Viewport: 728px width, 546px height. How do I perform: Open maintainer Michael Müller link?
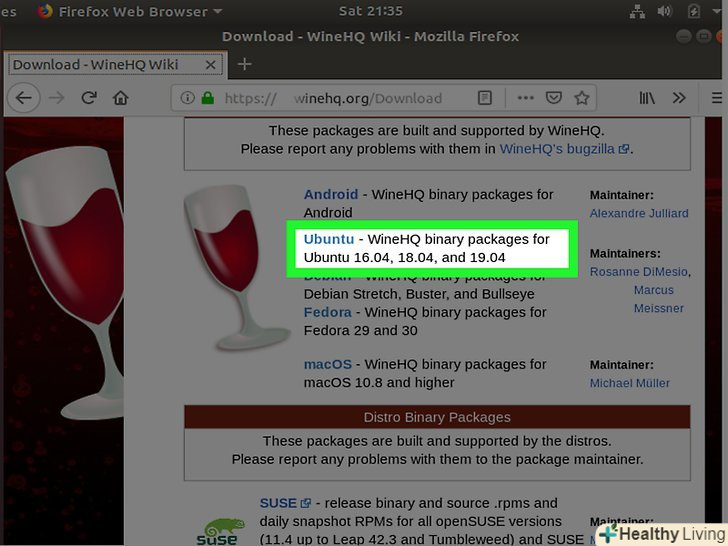click(630, 383)
